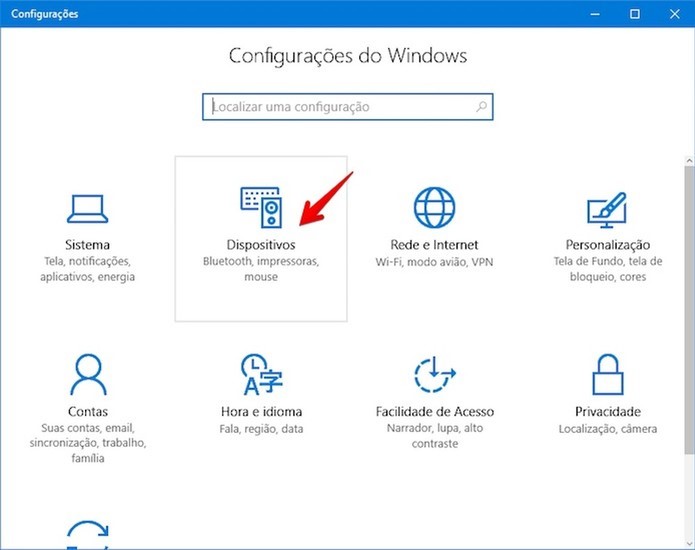Click 'Fala, região, data' description
Screen dimensions: 695x550
pos(262,429)
